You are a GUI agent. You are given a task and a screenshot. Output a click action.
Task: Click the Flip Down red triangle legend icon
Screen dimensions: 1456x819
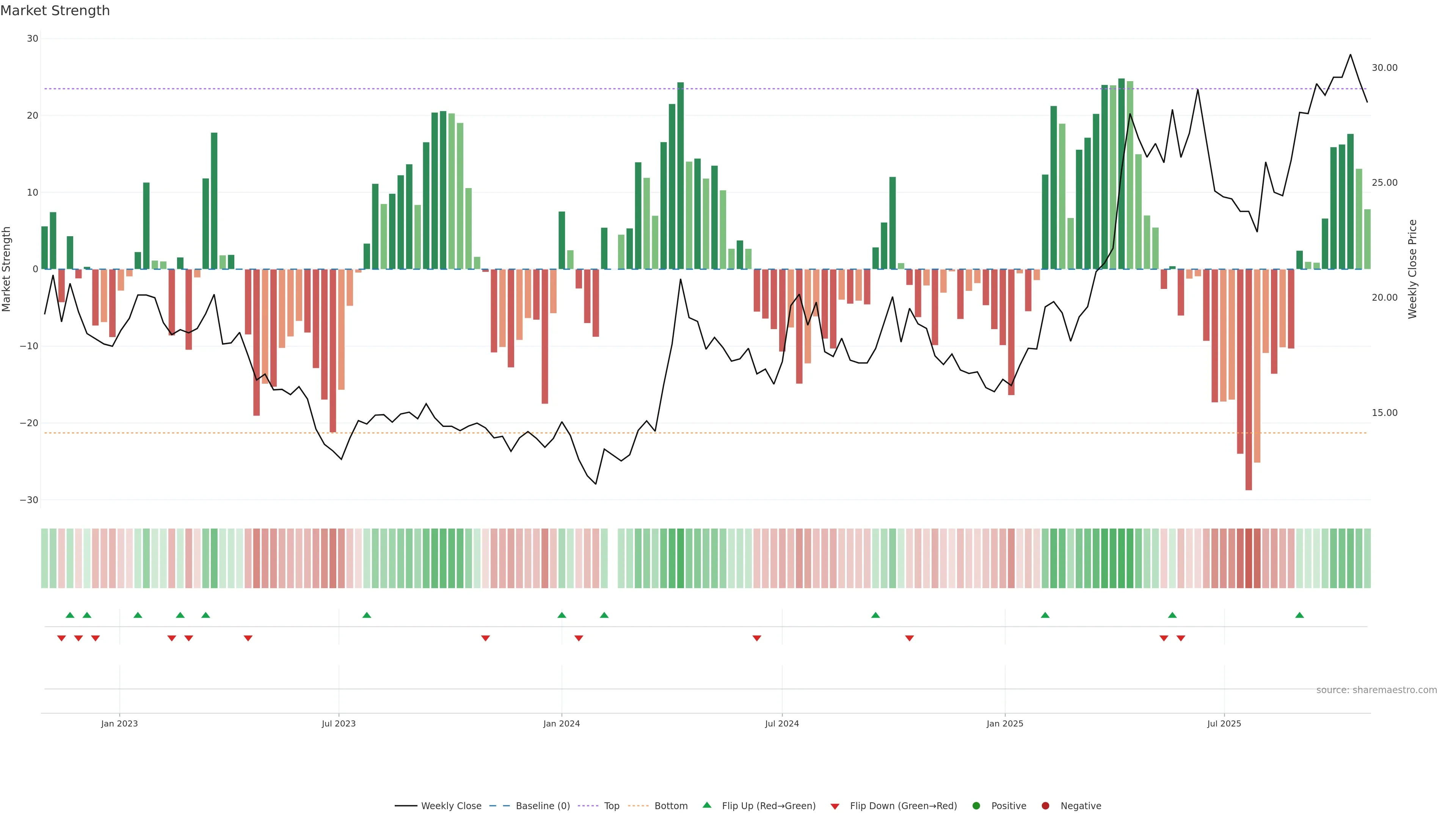(x=835, y=806)
